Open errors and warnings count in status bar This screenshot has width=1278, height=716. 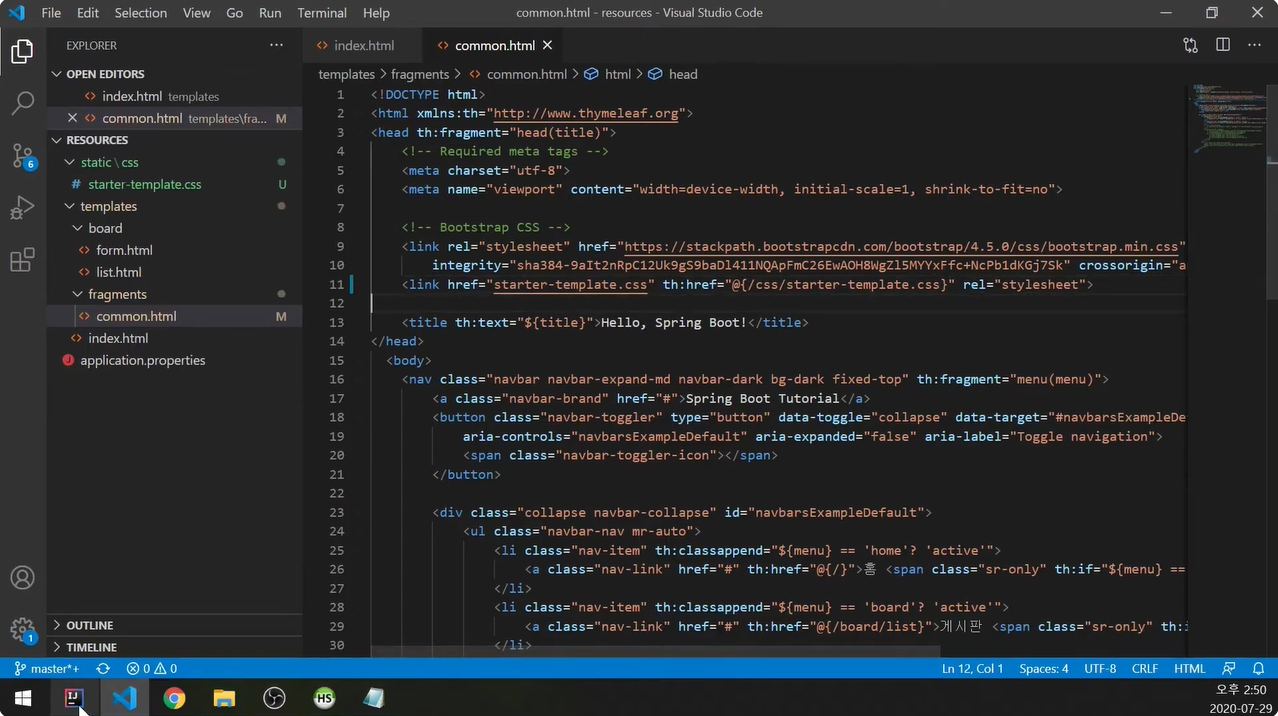(152, 668)
